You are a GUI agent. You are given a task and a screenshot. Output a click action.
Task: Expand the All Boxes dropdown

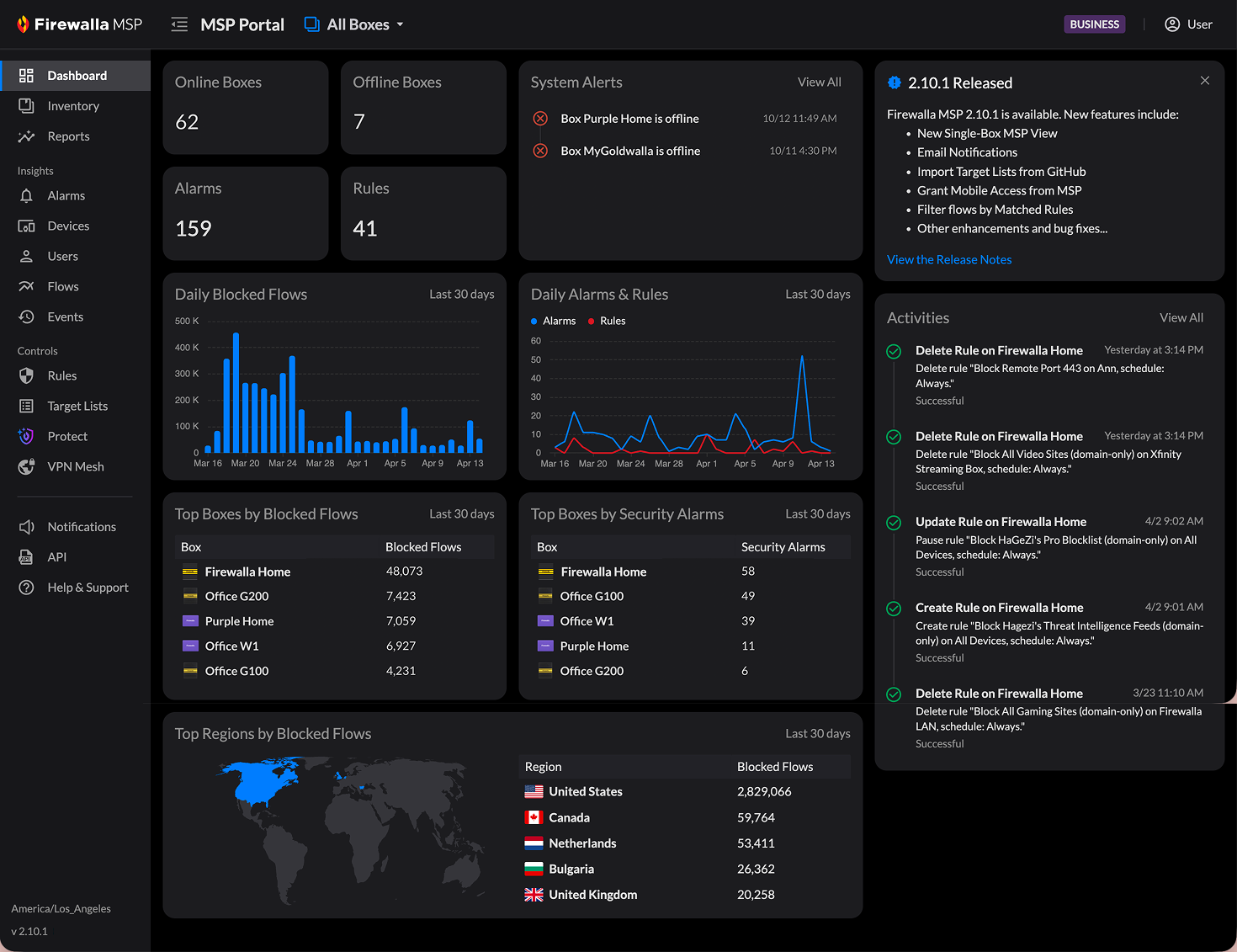point(354,24)
